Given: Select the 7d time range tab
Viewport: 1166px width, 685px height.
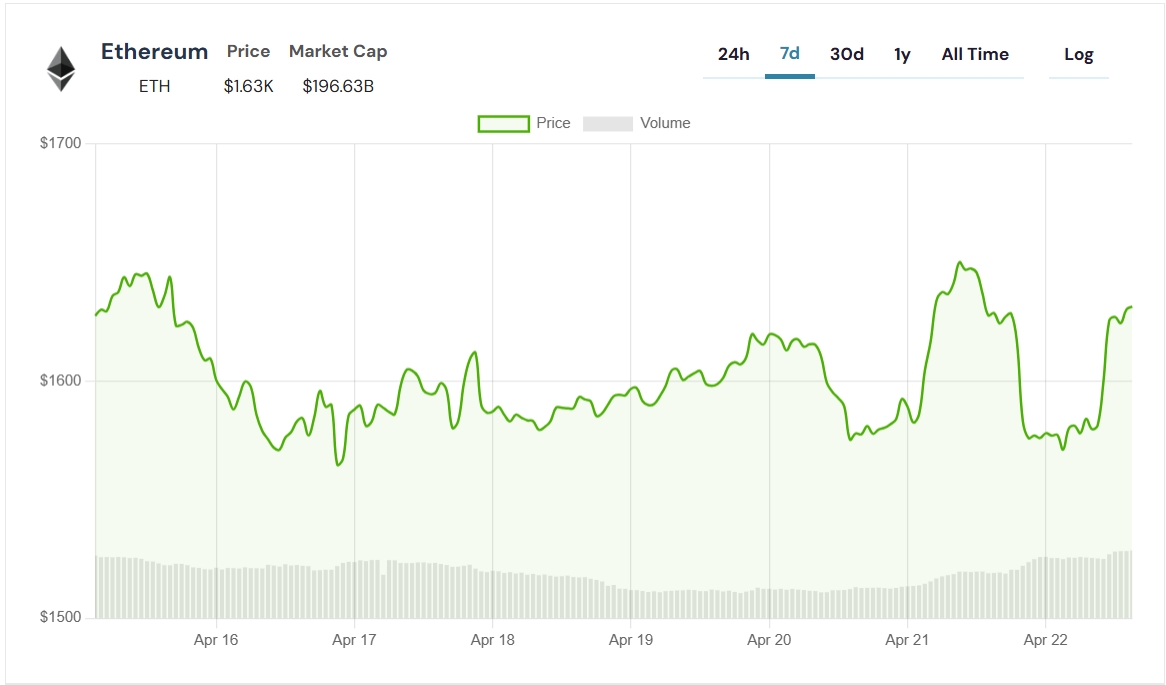Looking at the screenshot, I should 790,54.
